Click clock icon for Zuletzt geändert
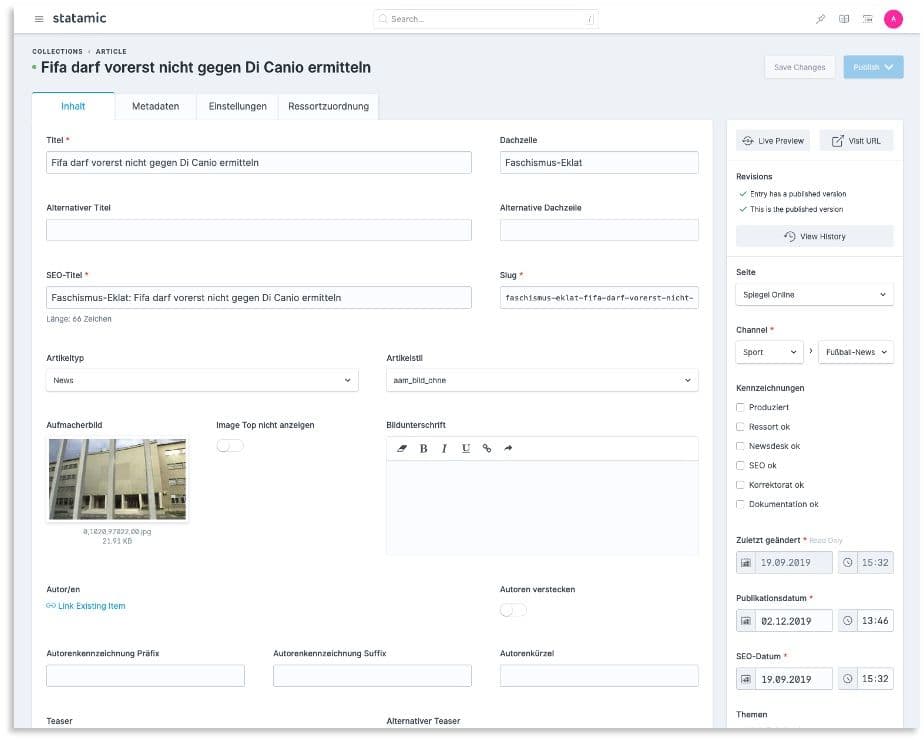This screenshot has width=924, height=740. pyautogui.click(x=847, y=563)
